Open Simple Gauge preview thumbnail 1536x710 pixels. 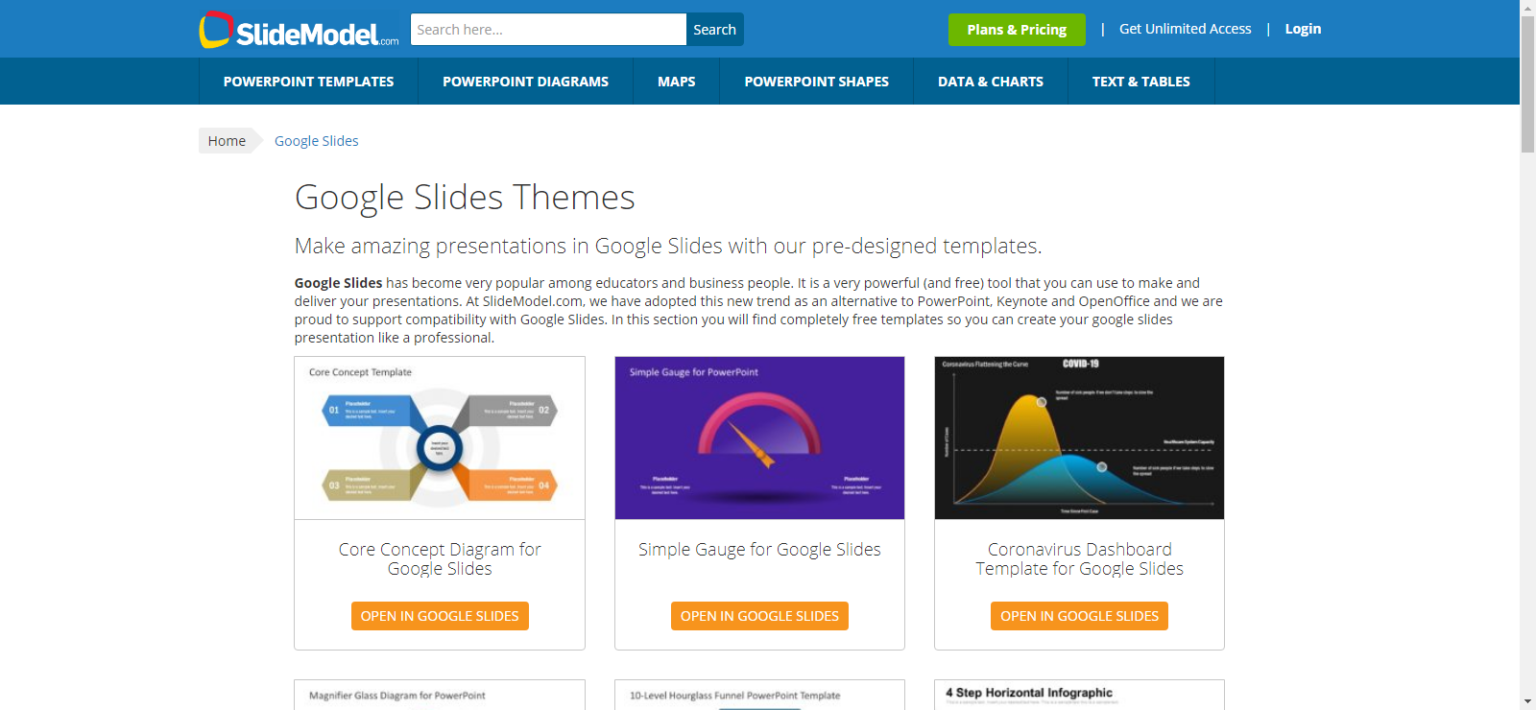tap(759, 438)
